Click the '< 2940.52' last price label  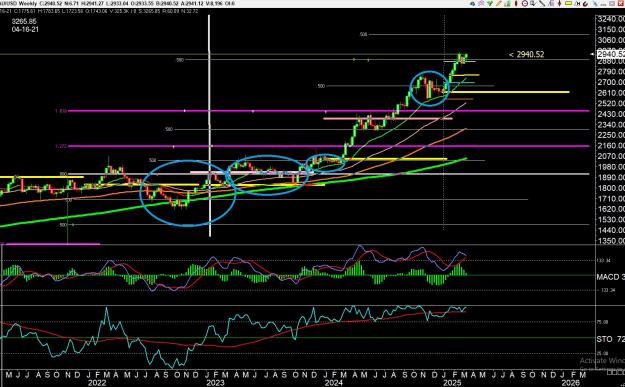click(x=526, y=55)
